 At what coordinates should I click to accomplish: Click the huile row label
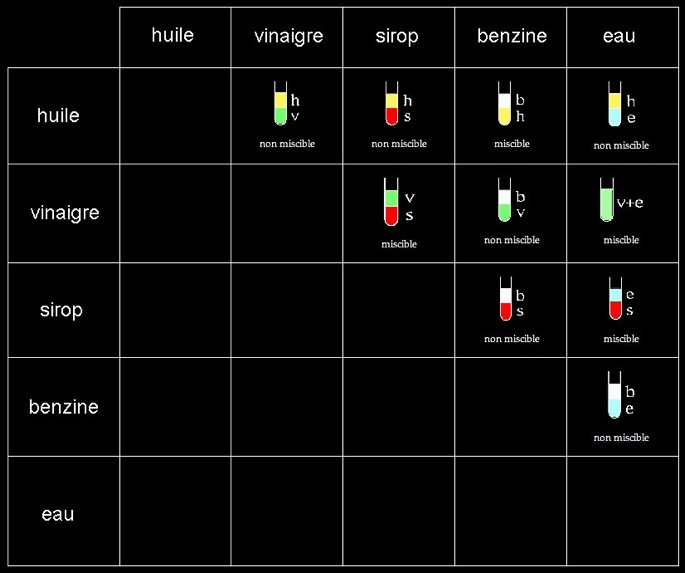(58, 115)
